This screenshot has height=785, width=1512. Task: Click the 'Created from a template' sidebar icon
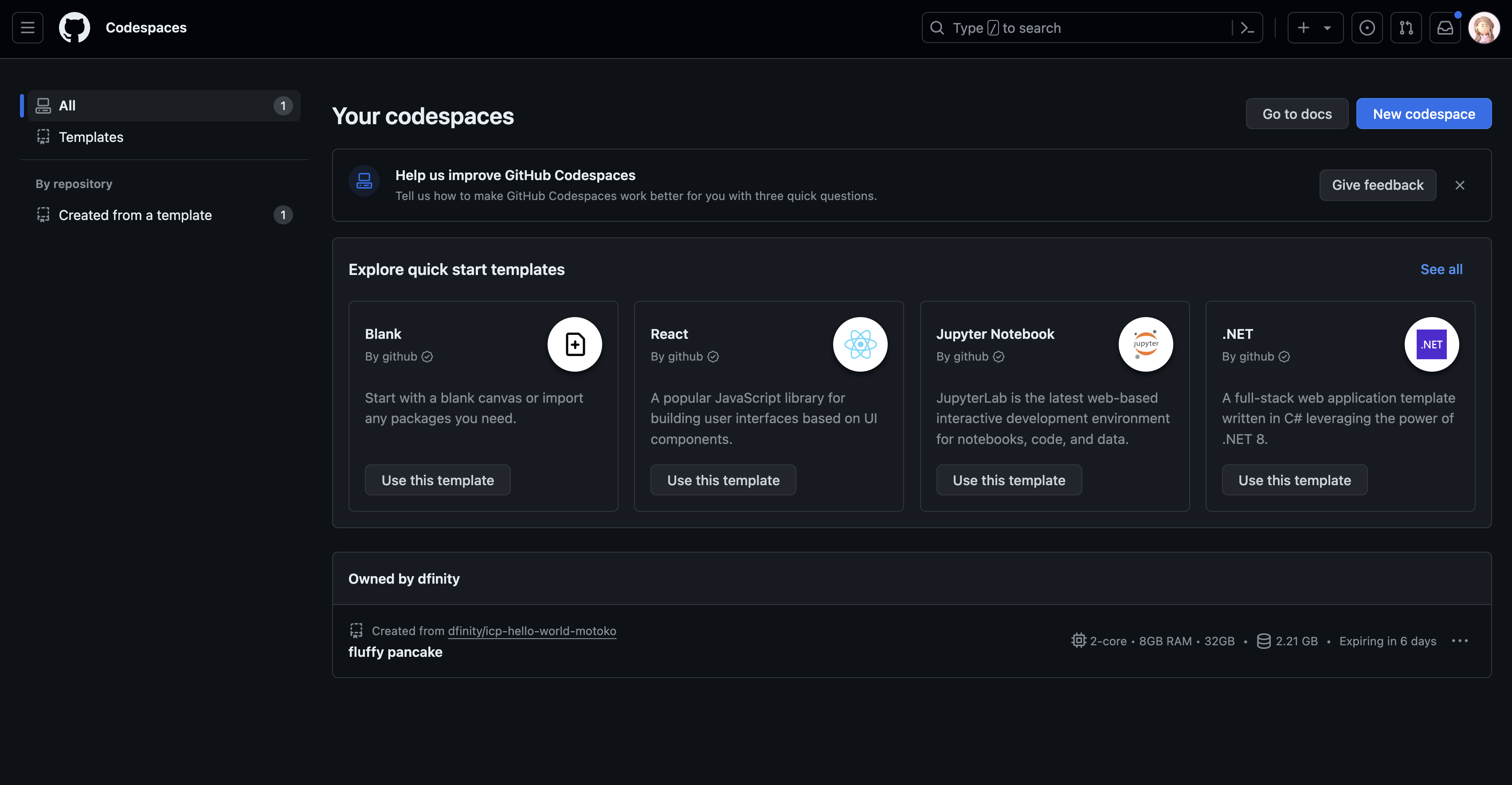[x=43, y=215]
